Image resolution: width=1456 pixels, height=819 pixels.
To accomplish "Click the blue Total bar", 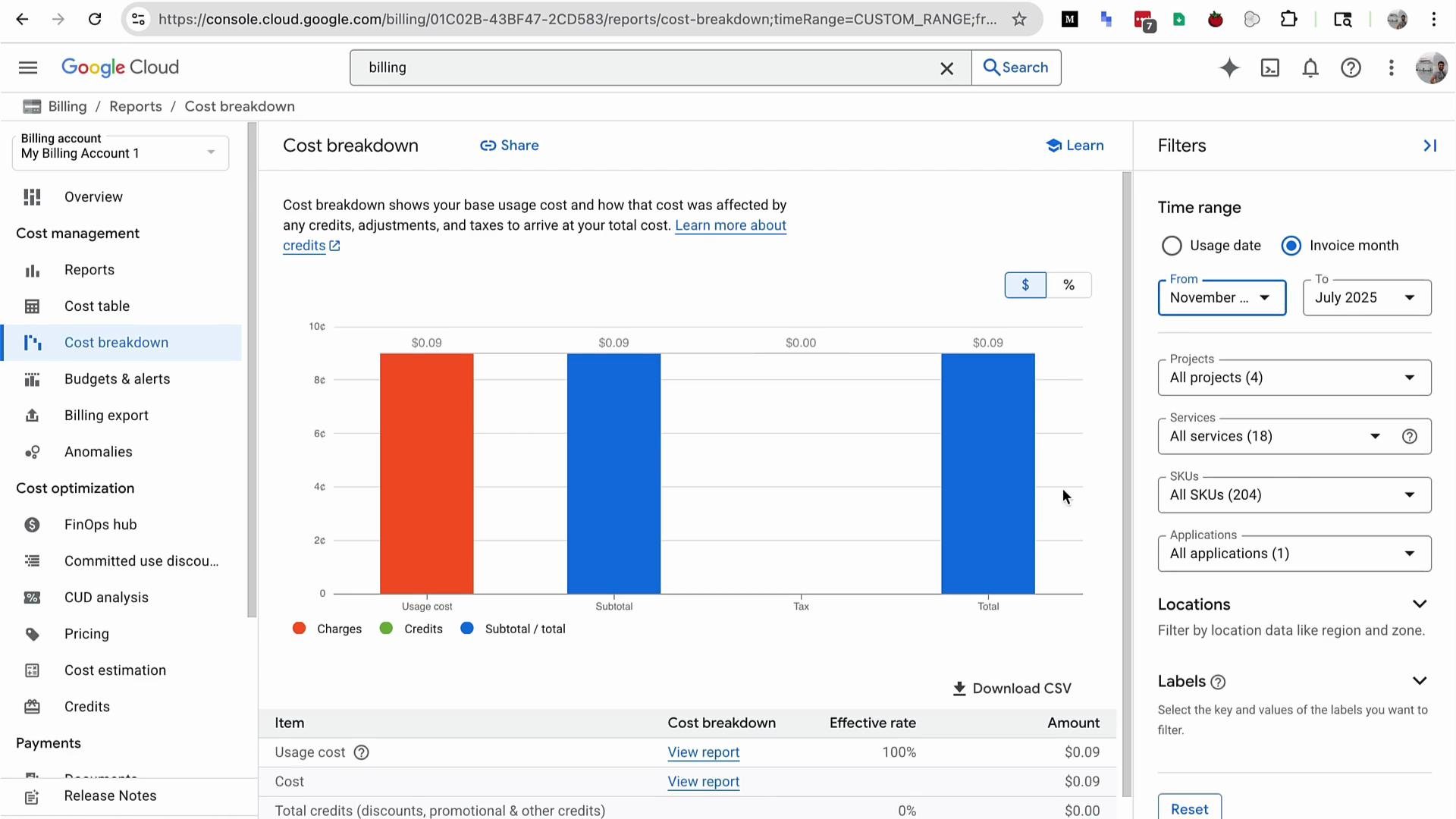I will tap(987, 474).
